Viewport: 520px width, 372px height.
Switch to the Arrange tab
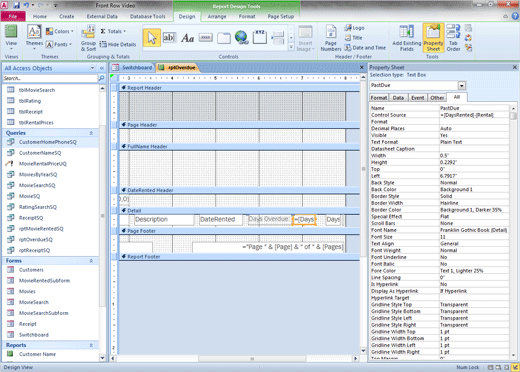[217, 16]
